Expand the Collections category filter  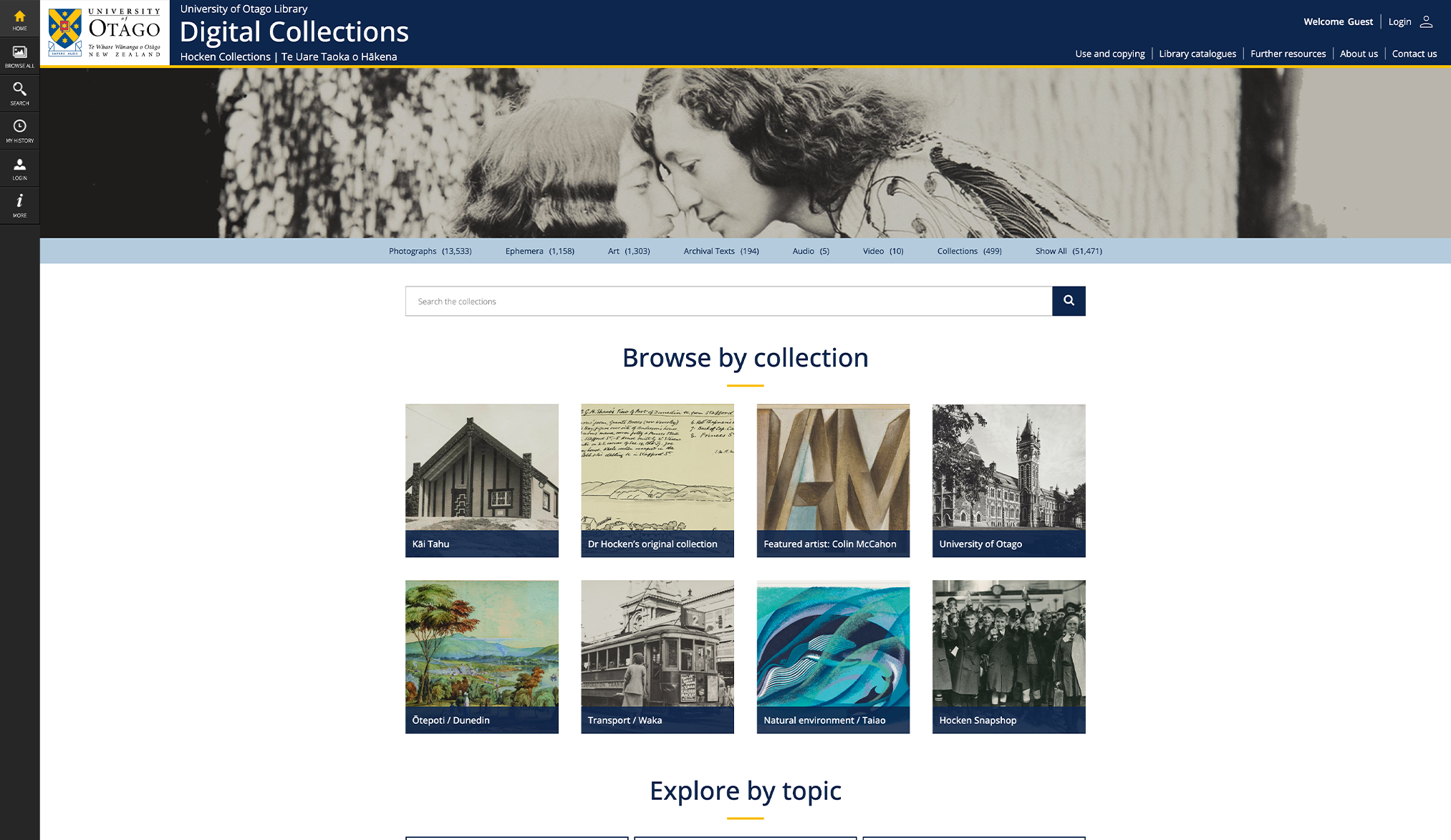[970, 251]
